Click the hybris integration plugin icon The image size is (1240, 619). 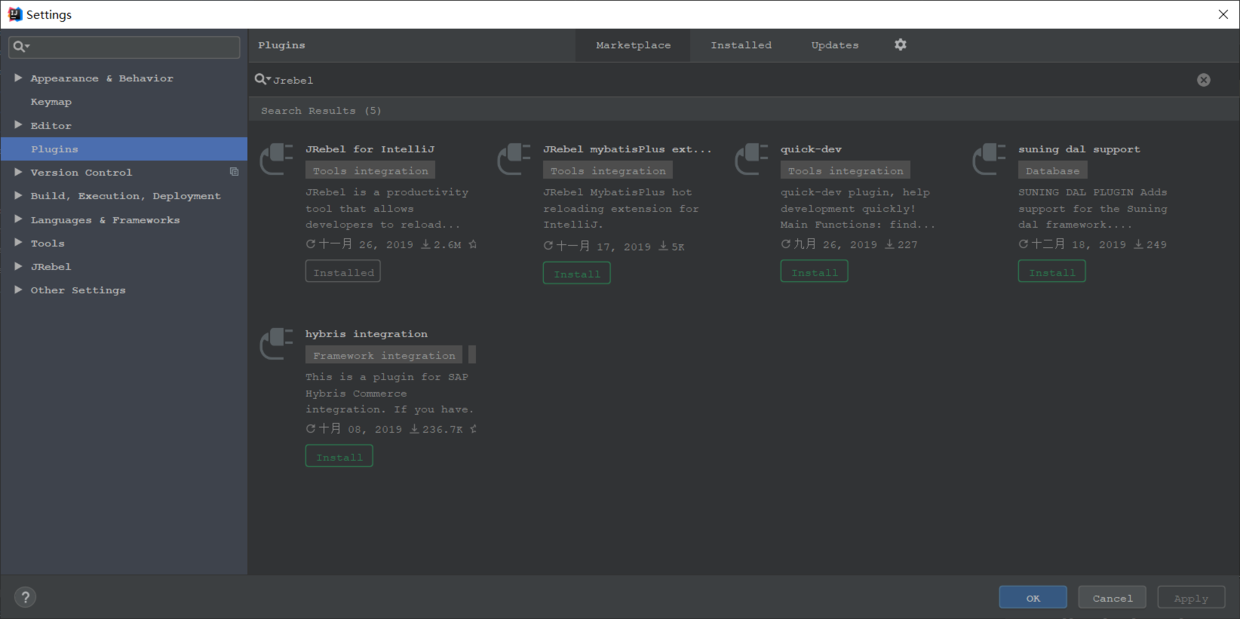tap(276, 344)
